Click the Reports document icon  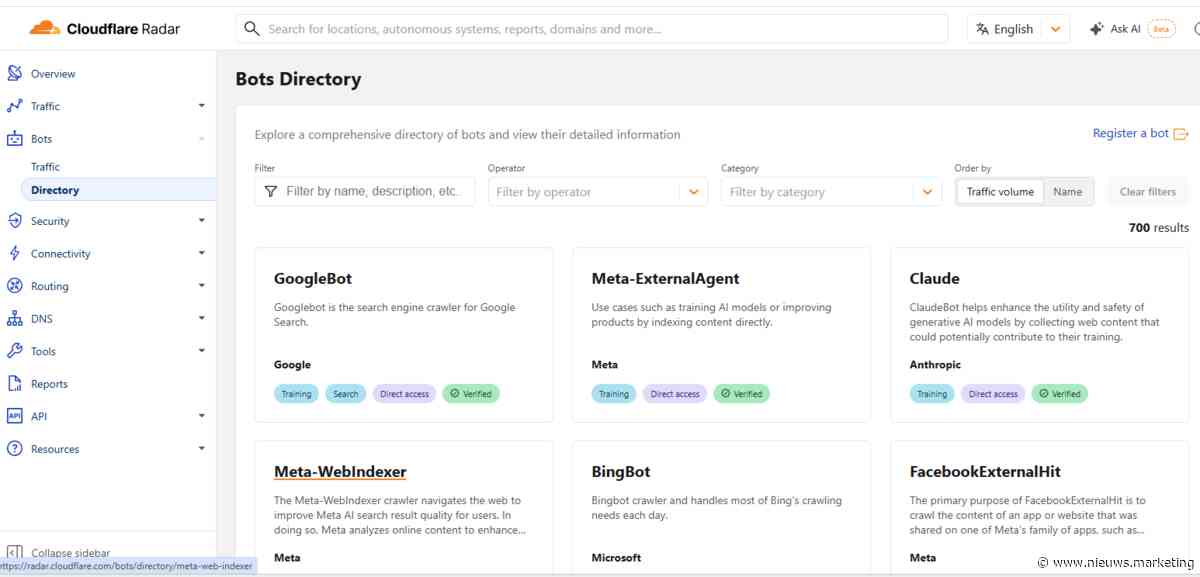click(x=14, y=384)
